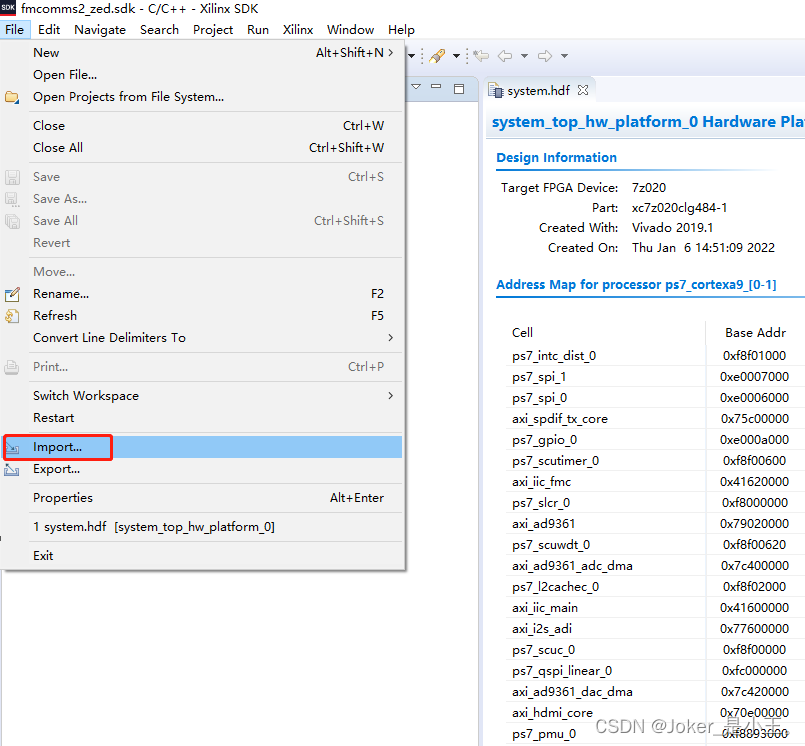Click base address 0x41600000
Image resolution: width=805 pixels, height=746 pixels.
(754, 608)
